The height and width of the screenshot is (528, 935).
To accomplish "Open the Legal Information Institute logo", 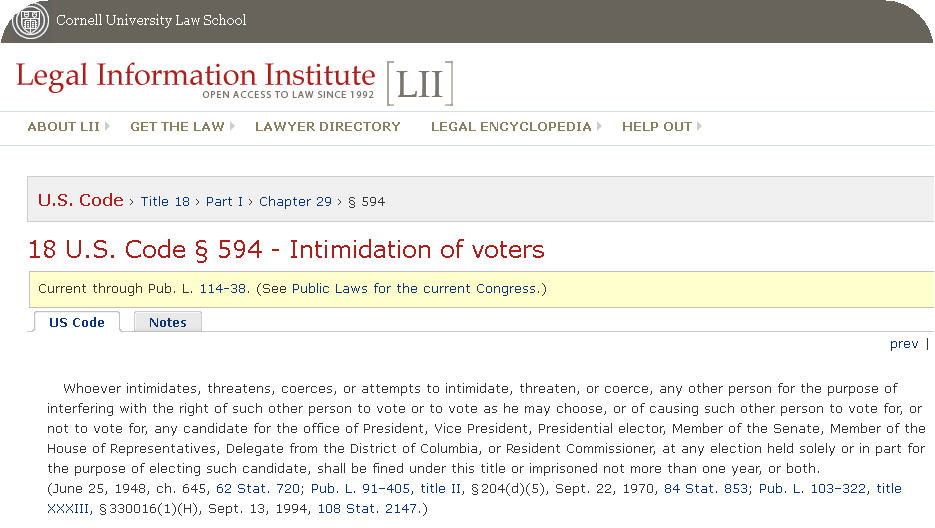I will (x=196, y=80).
